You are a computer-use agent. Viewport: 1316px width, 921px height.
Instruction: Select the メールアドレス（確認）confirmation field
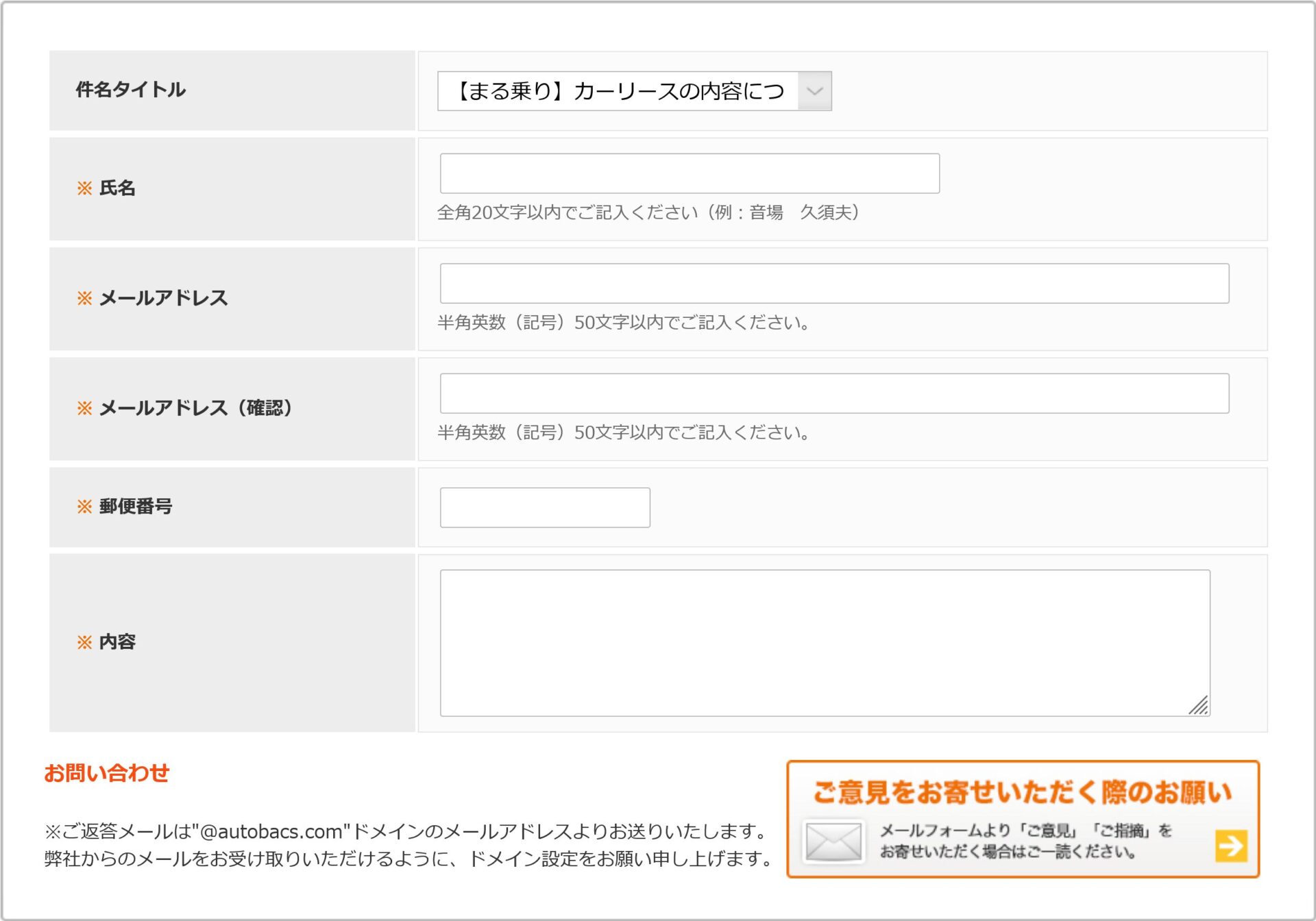pyautogui.click(x=834, y=393)
